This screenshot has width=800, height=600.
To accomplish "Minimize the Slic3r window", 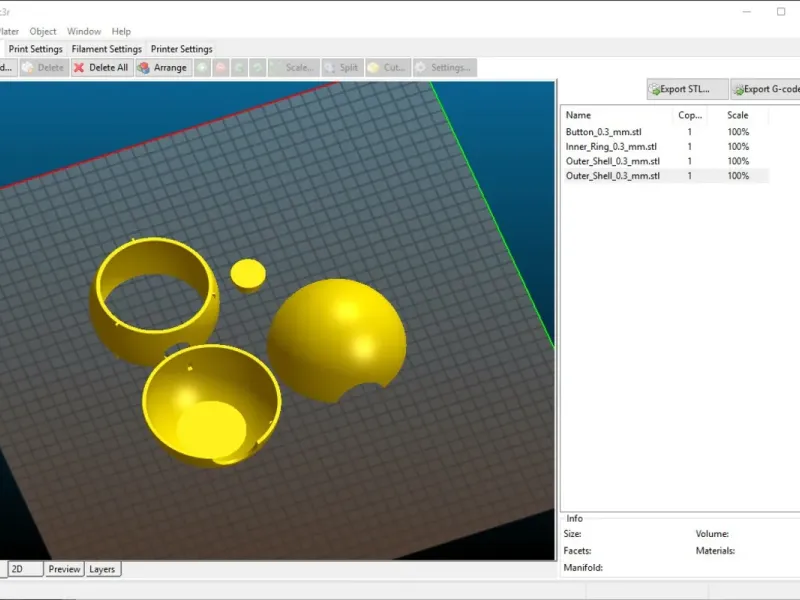I will (746, 11).
